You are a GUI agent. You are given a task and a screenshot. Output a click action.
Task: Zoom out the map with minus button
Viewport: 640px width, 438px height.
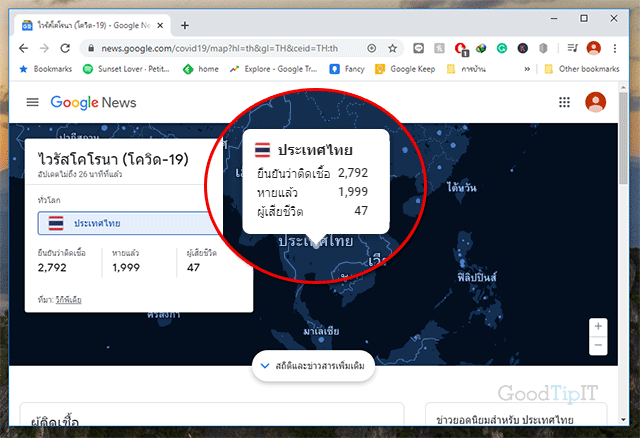pyautogui.click(x=598, y=345)
